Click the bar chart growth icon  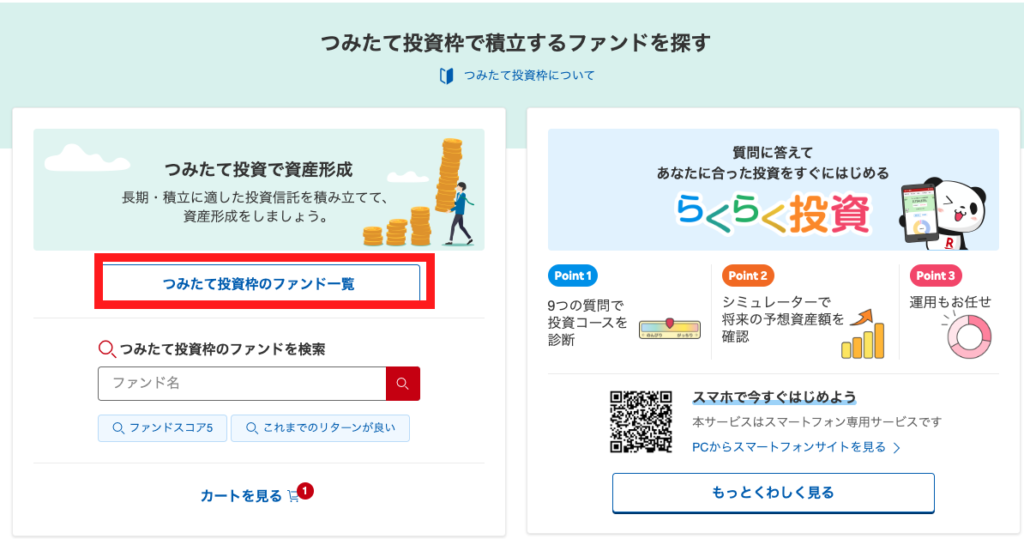(x=863, y=334)
